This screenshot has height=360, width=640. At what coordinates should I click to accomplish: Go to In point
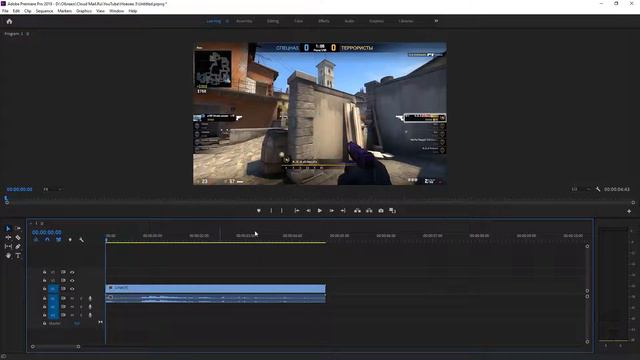click(x=297, y=211)
